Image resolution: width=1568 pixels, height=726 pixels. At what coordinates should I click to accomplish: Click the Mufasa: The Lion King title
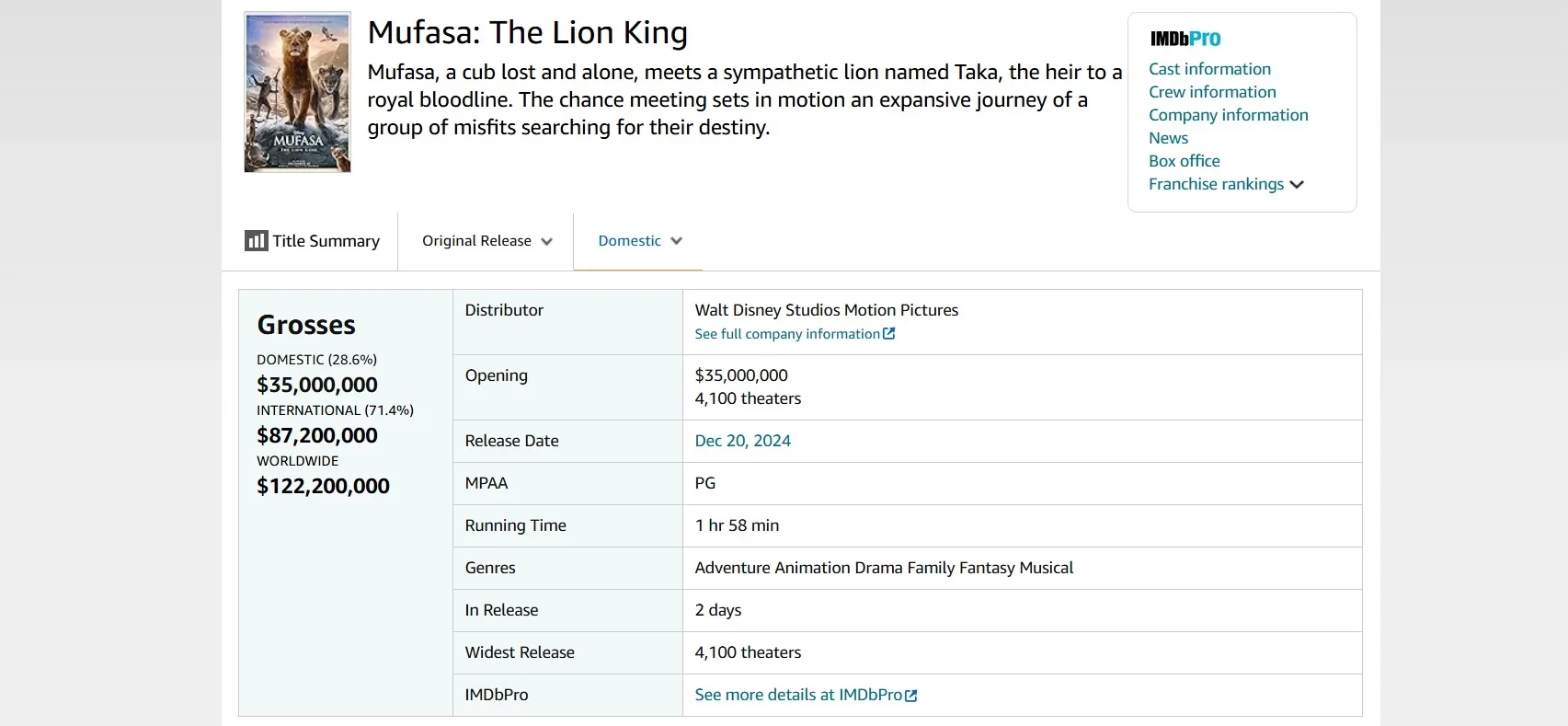click(x=527, y=33)
